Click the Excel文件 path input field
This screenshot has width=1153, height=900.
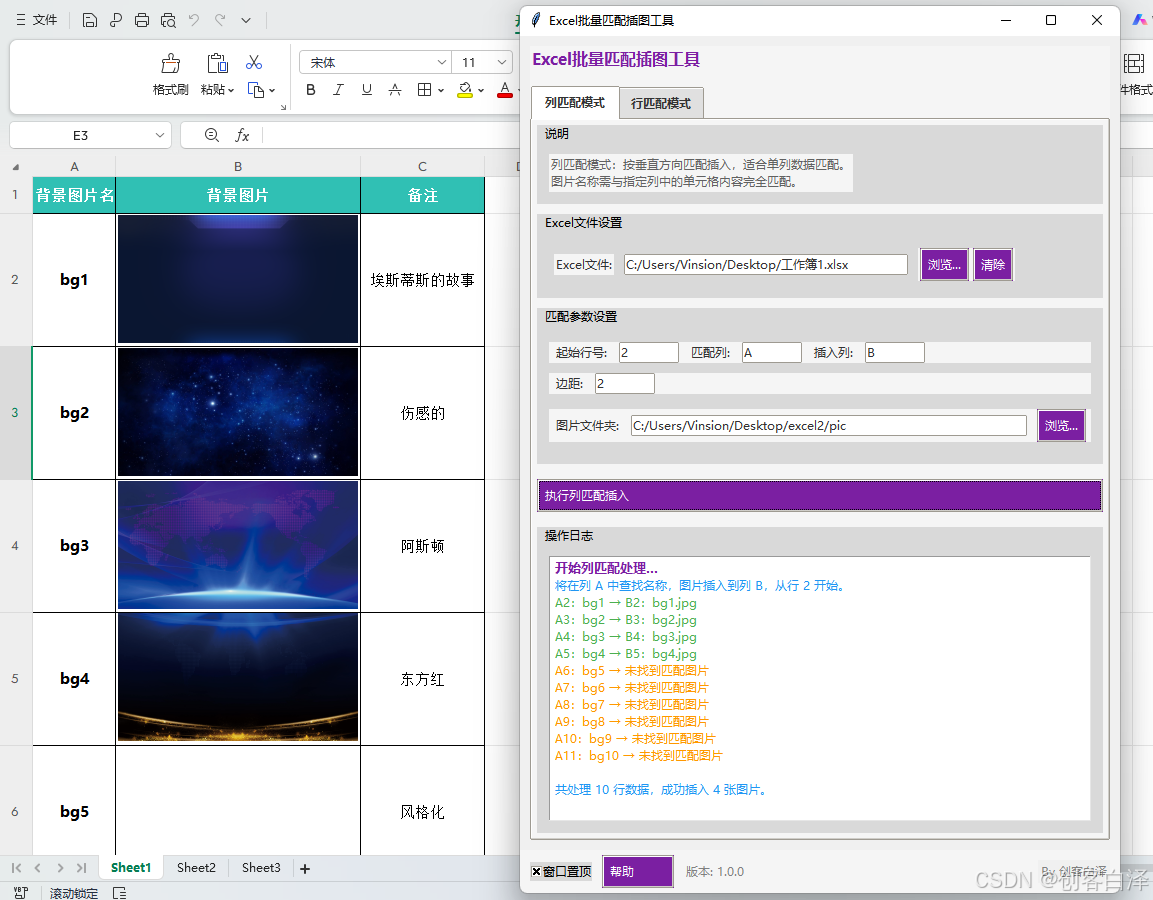765,265
